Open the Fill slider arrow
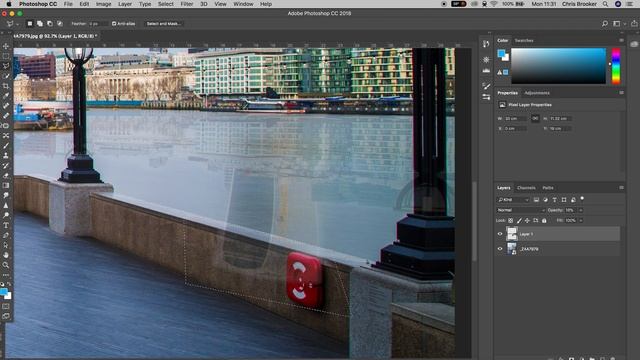Screen dimensions: 640x360 pyautogui.click(x=580, y=220)
